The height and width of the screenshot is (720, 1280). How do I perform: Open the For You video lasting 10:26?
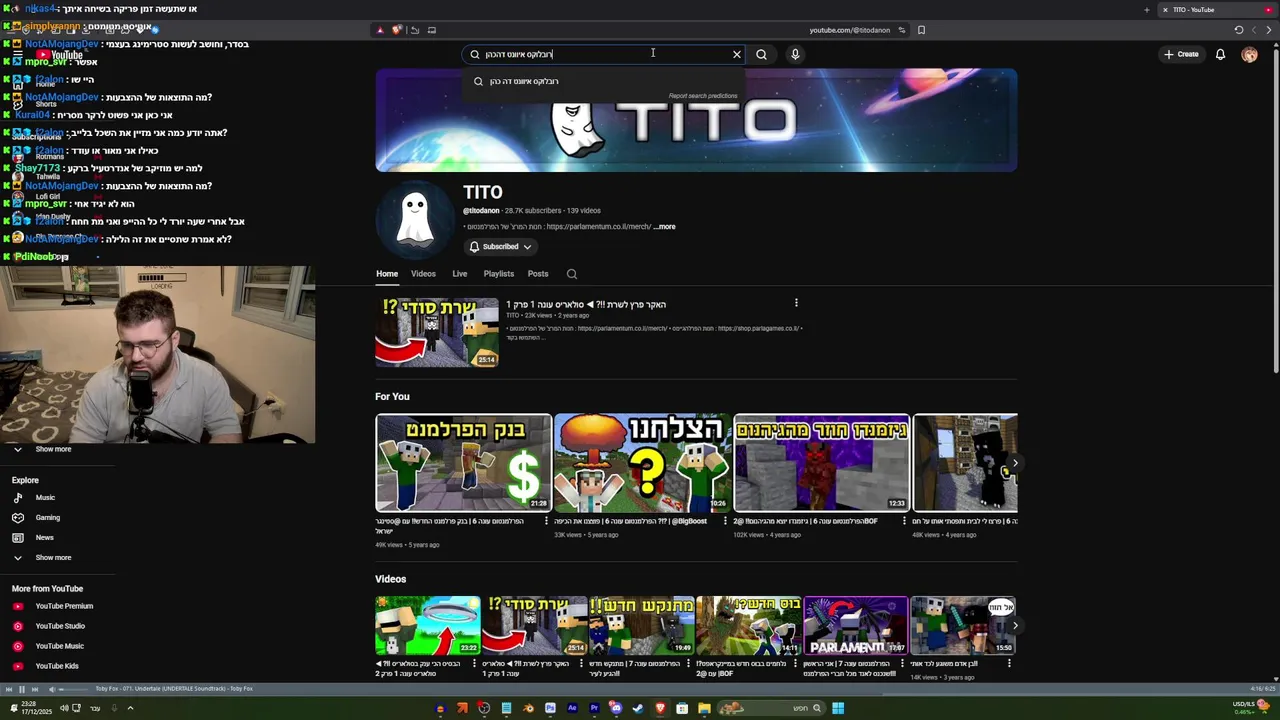pyautogui.click(x=642, y=463)
